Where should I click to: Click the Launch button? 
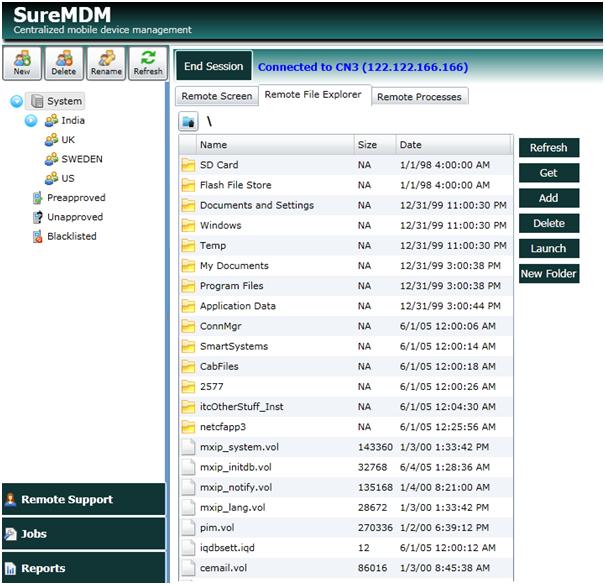coord(549,249)
